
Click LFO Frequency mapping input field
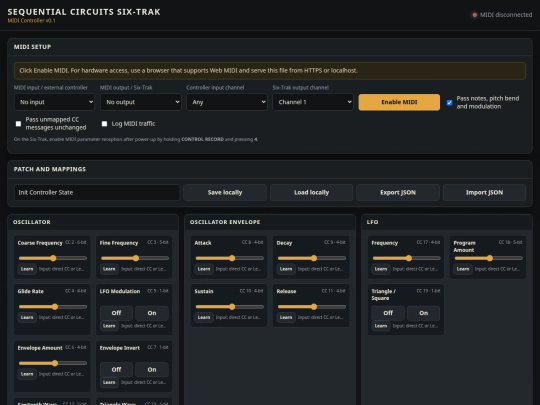[416, 269]
